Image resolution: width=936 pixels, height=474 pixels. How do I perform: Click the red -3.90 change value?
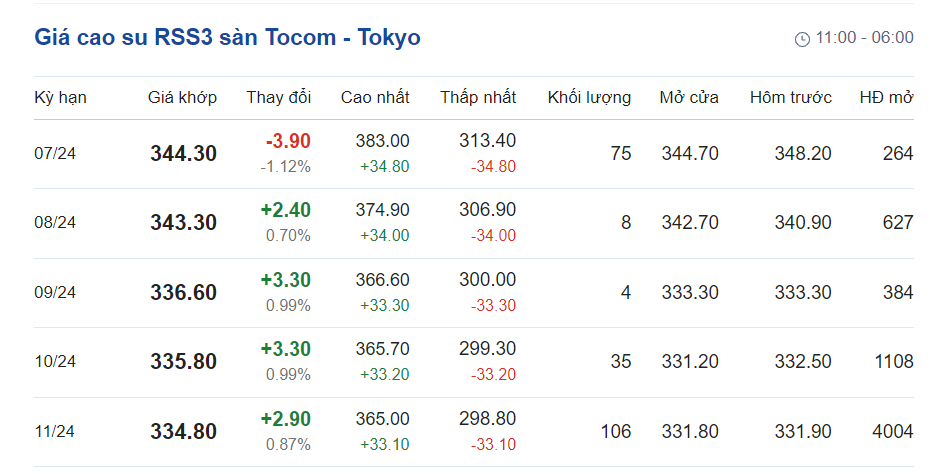pyautogui.click(x=288, y=141)
